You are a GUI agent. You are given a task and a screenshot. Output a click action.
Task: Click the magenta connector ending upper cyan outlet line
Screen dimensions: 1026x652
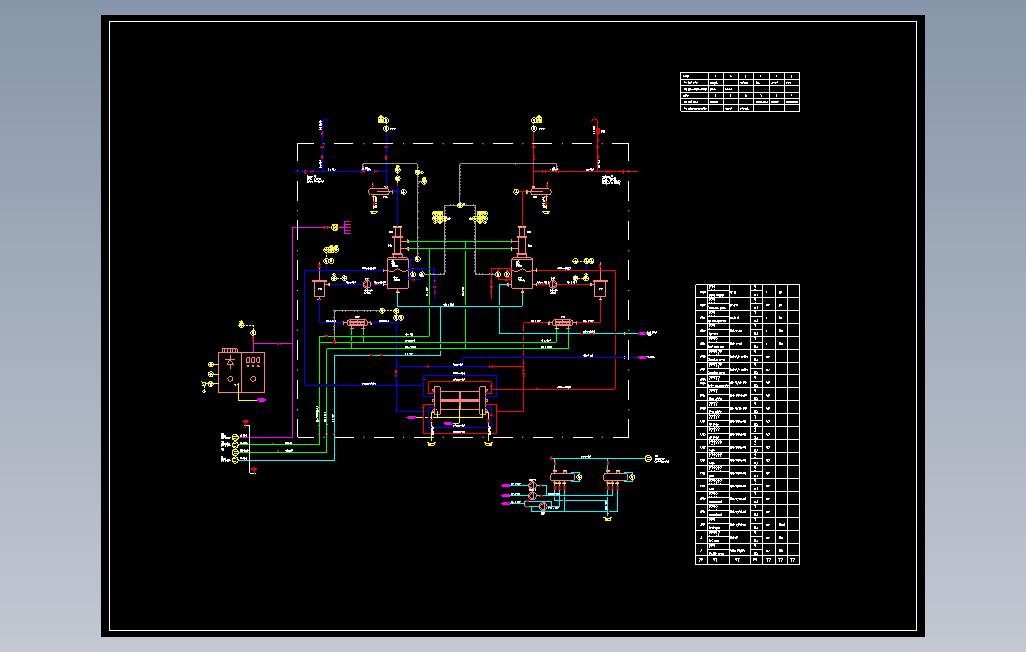tap(643, 334)
